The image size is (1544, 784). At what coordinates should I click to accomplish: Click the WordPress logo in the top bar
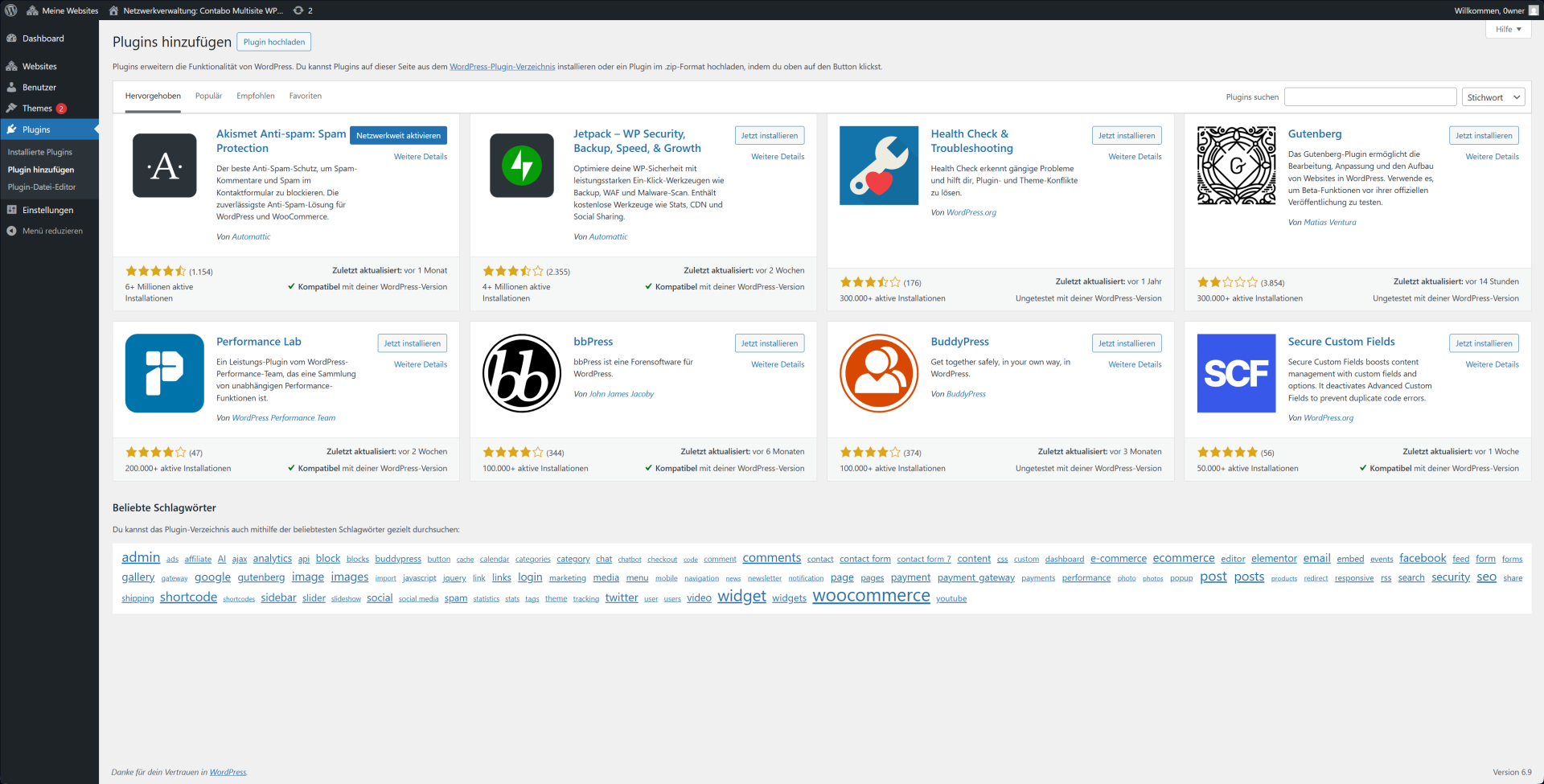[x=10, y=10]
